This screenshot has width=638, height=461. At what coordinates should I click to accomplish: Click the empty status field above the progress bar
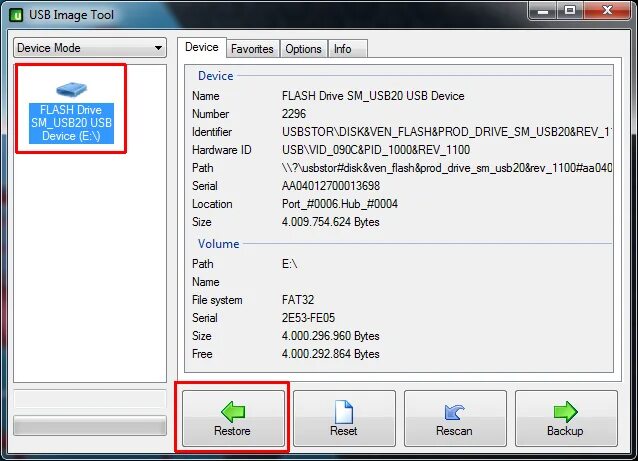90,399
